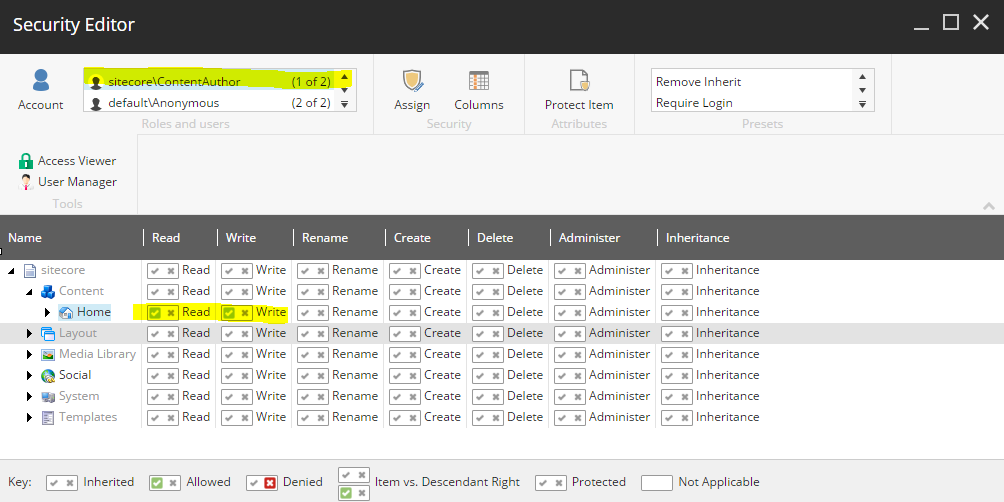This screenshot has width=1004, height=502.
Task: Click the Delete column header
Action: tap(495, 238)
